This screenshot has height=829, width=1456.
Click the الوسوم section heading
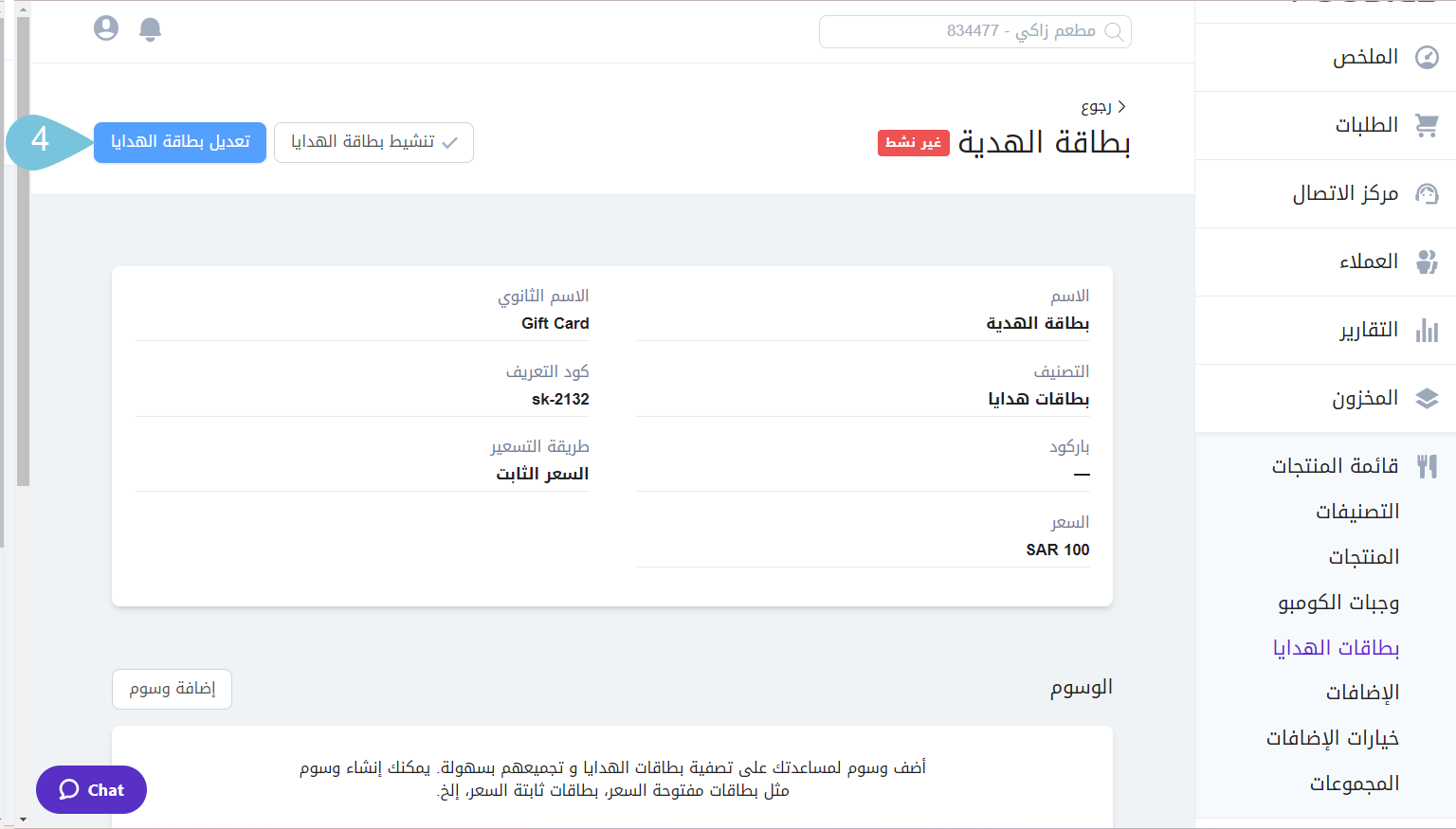[x=1082, y=688]
